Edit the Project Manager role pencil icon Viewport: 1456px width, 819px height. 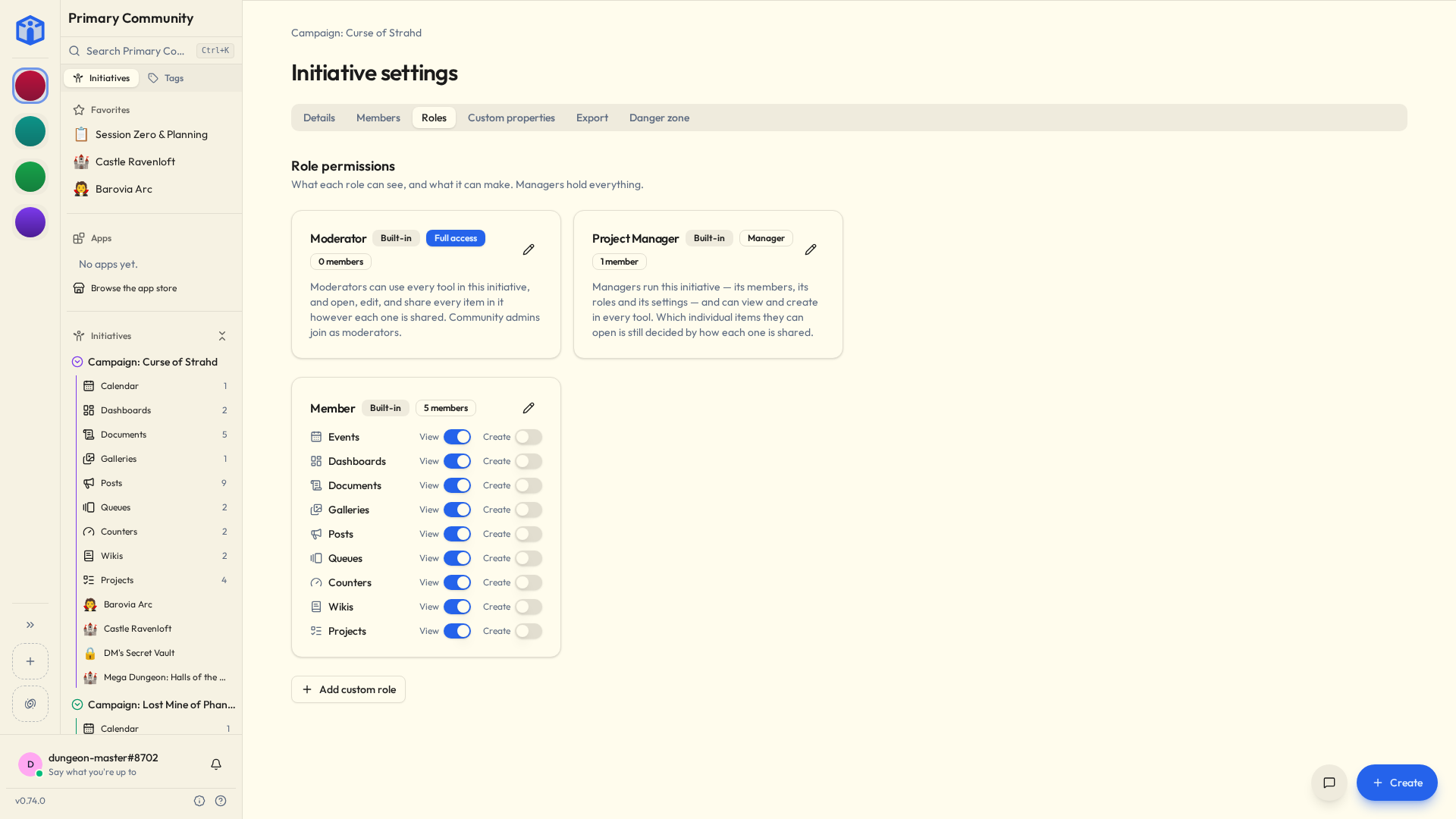coord(811,249)
